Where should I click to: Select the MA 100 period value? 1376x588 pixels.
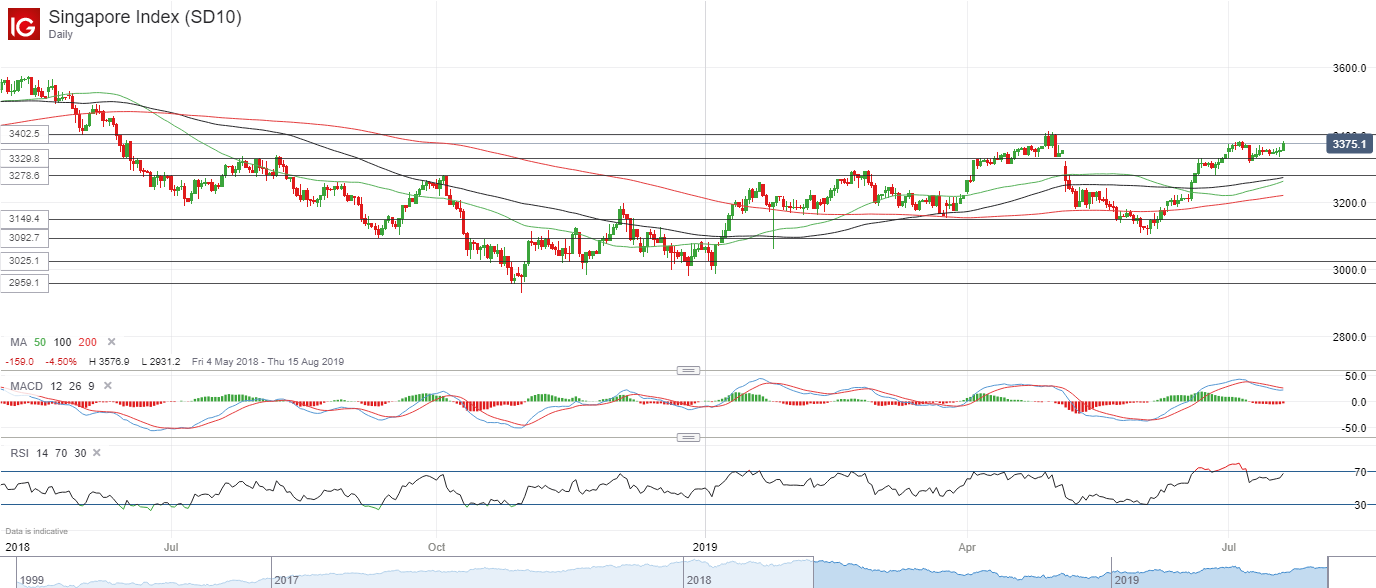pos(64,342)
